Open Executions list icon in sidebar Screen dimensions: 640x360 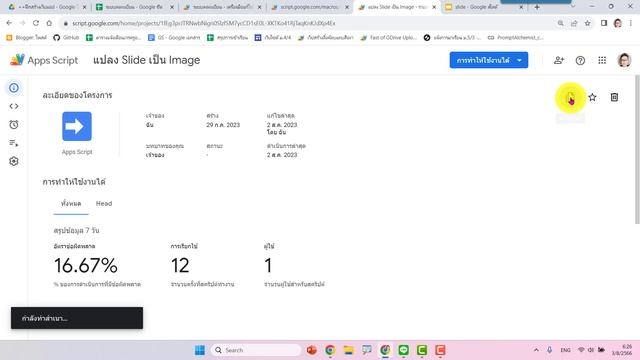pyautogui.click(x=14, y=143)
